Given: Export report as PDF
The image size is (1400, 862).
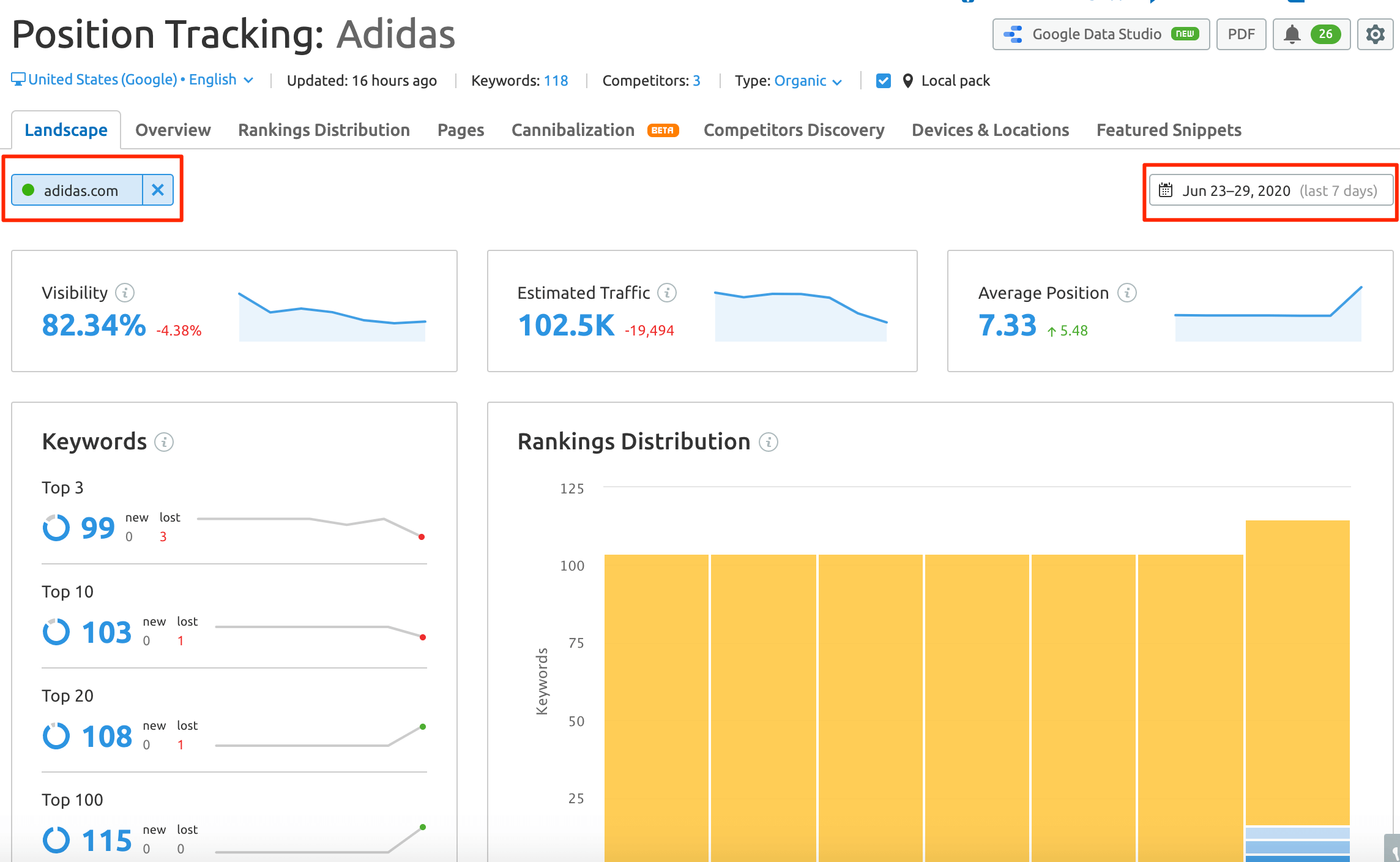Looking at the screenshot, I should [1241, 34].
